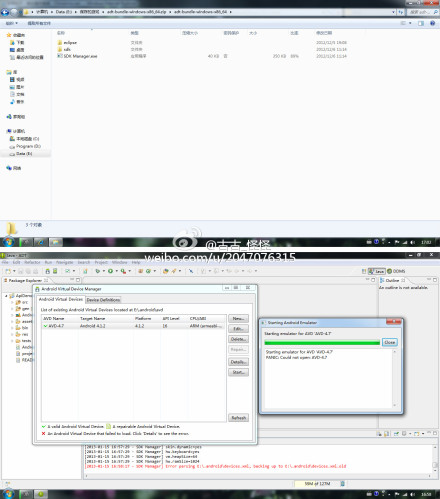This screenshot has height=499, width=440.
Task: Open the eclipse folder in Explorer
Action: click(x=67, y=43)
